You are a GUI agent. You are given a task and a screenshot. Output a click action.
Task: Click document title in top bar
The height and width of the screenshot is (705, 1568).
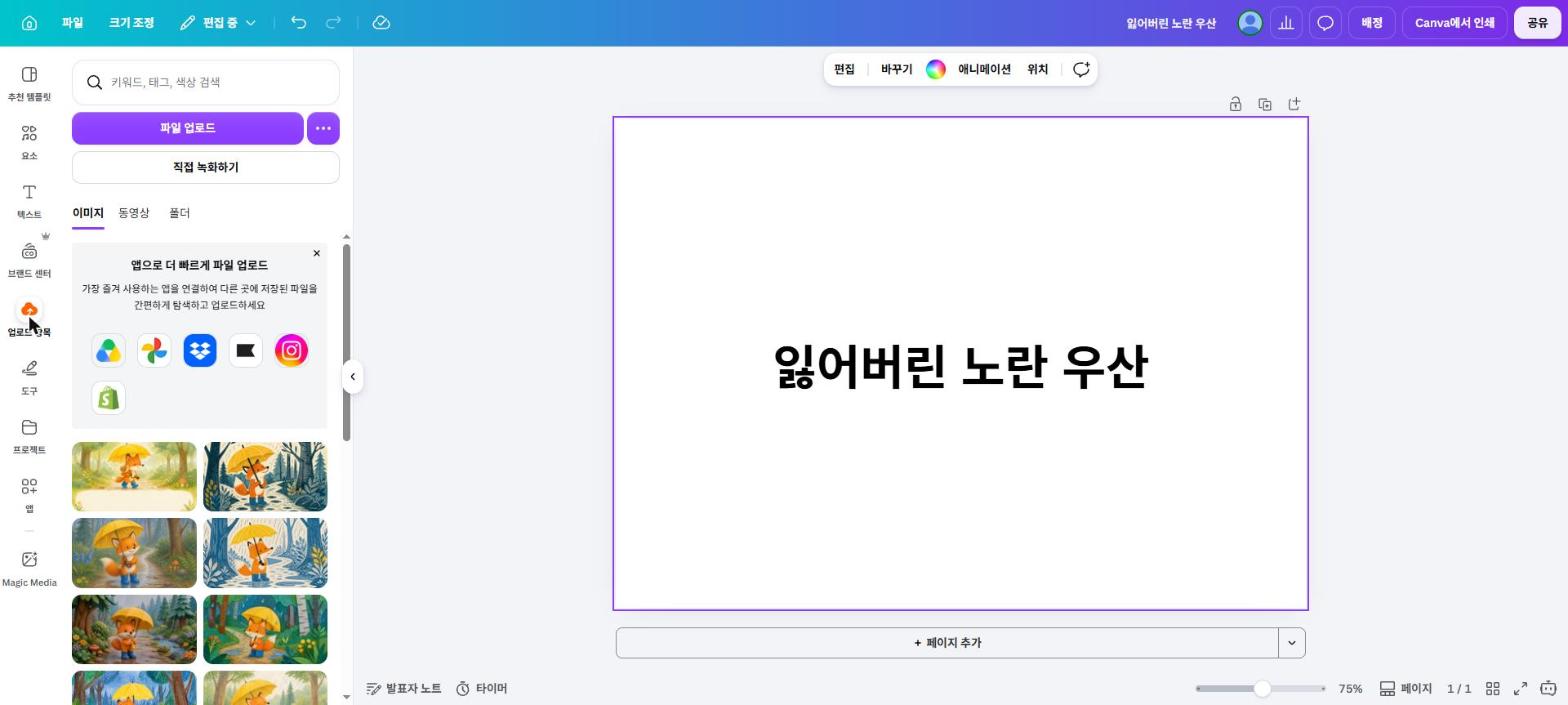[1171, 23]
